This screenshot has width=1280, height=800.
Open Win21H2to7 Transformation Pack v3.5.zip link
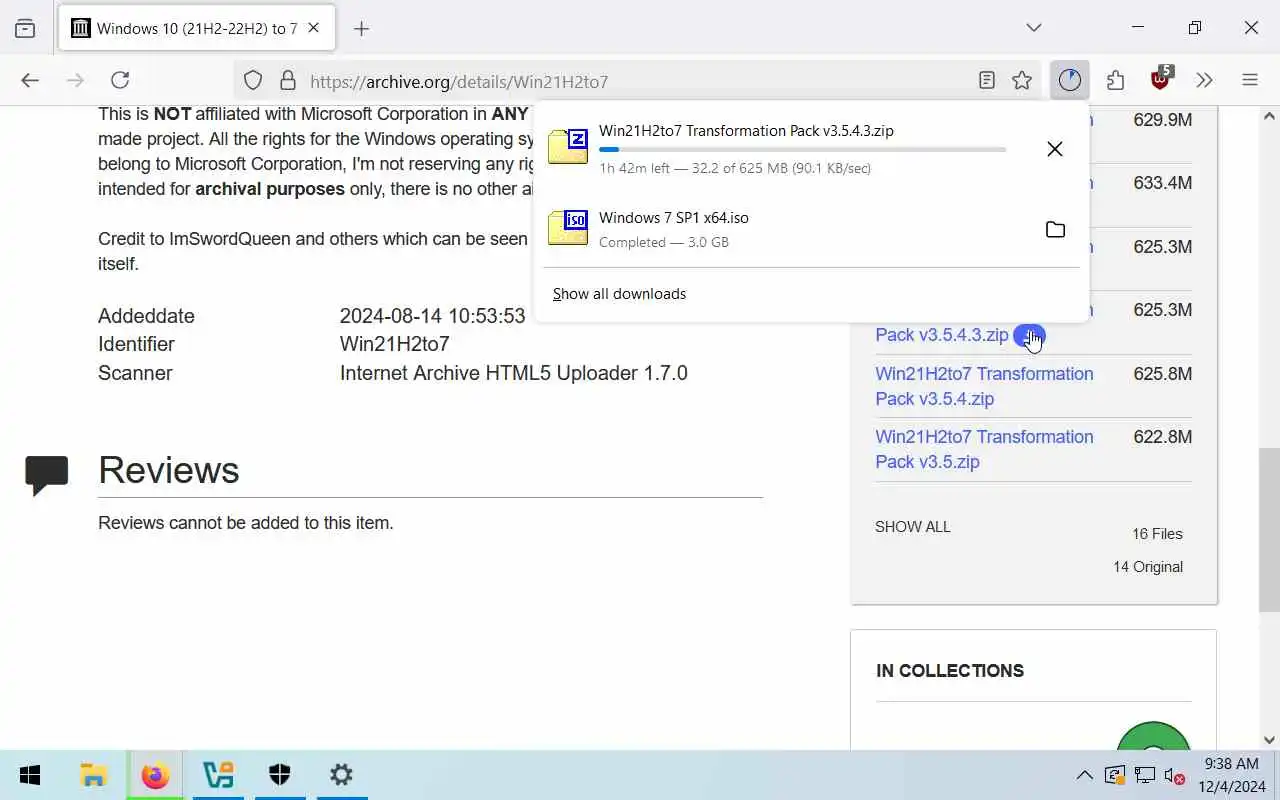point(984,449)
